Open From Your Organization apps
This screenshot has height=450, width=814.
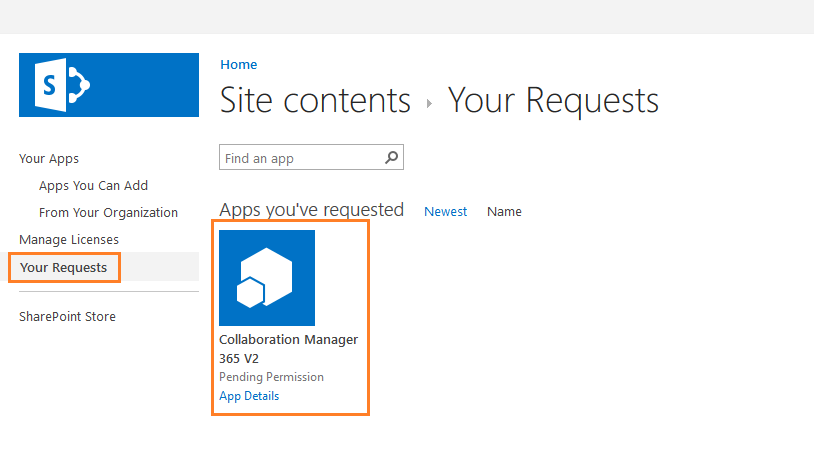108,212
